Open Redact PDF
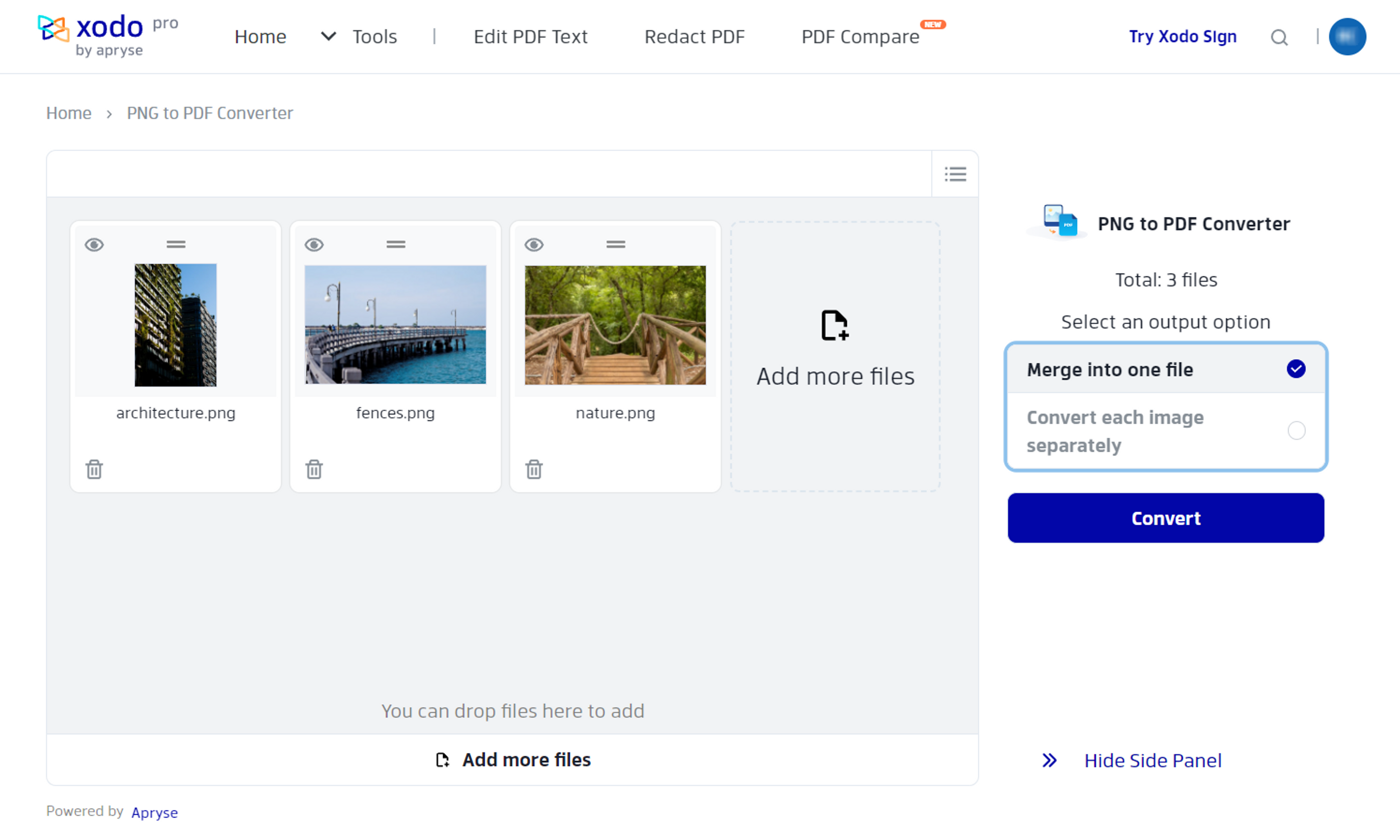 click(x=694, y=37)
